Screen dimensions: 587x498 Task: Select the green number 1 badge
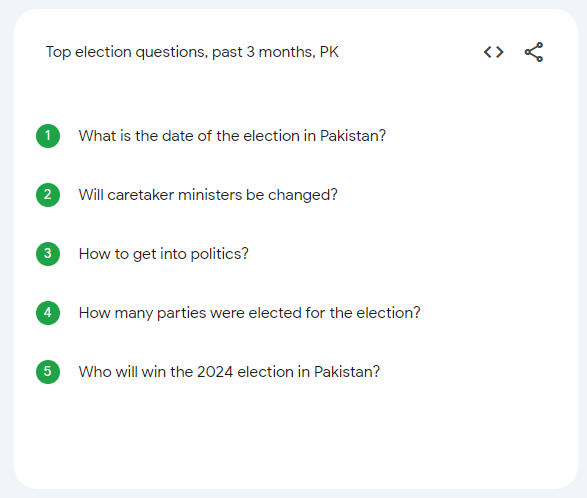[x=48, y=136]
